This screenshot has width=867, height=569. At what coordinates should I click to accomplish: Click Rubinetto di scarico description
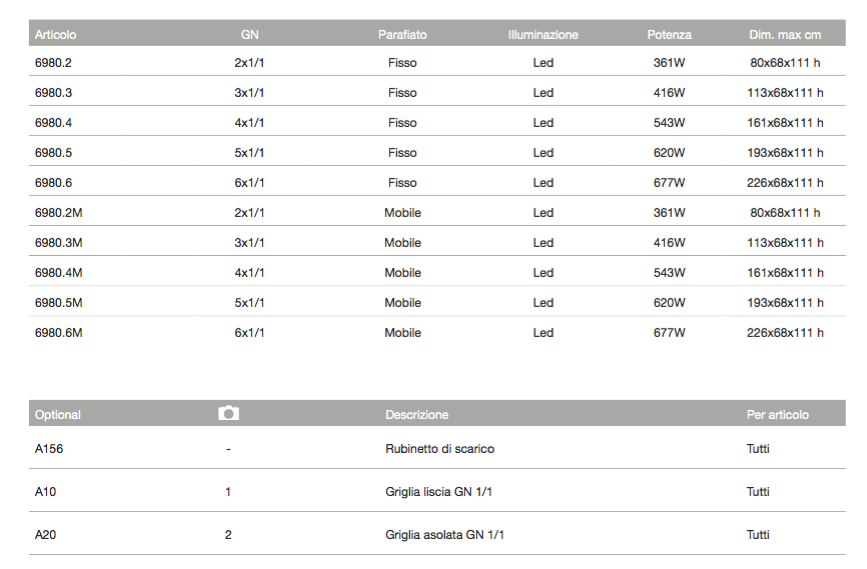[x=440, y=448]
